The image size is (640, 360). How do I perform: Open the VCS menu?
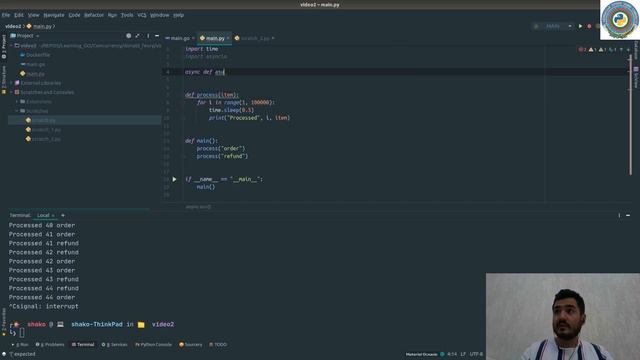coord(142,15)
